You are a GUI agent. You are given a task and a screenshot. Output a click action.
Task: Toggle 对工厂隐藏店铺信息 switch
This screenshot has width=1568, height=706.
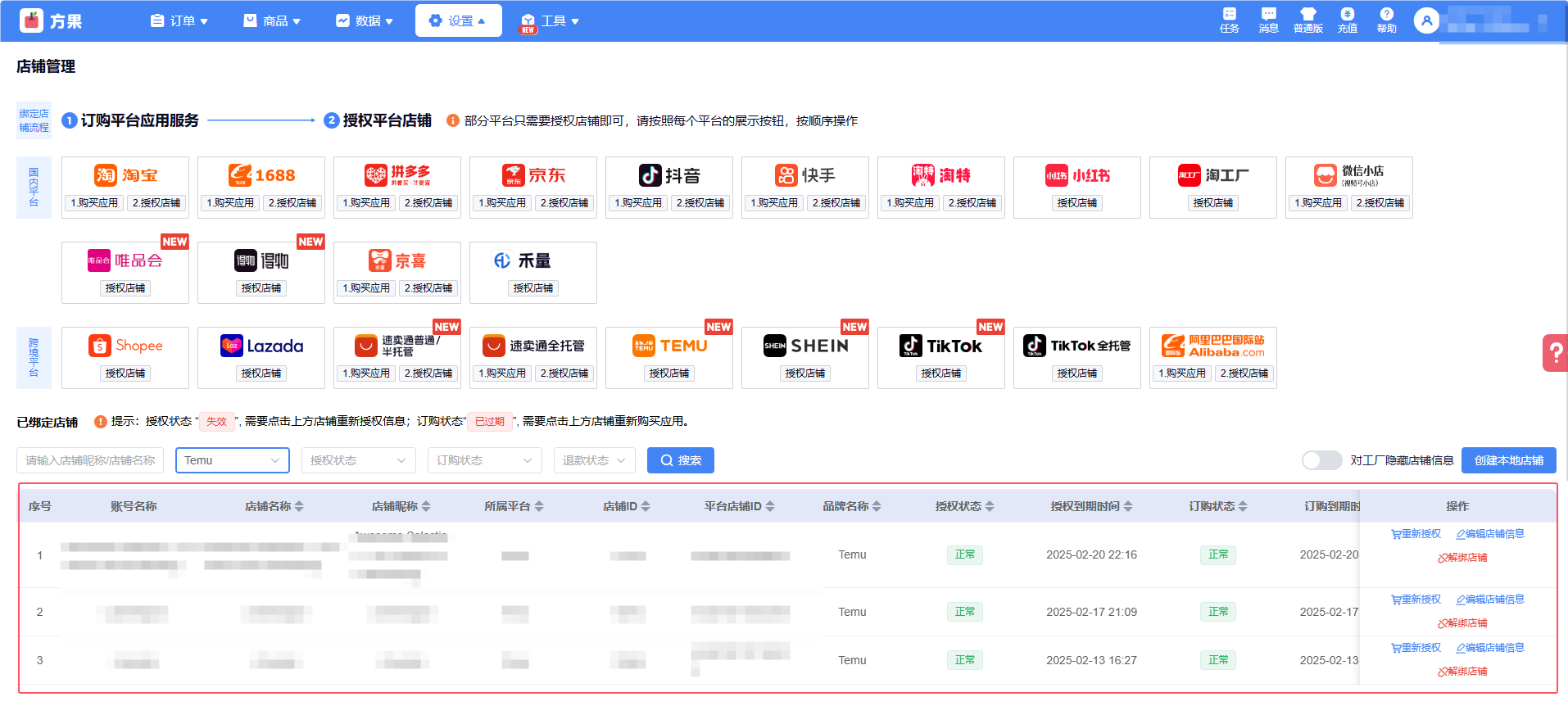coord(1321,460)
